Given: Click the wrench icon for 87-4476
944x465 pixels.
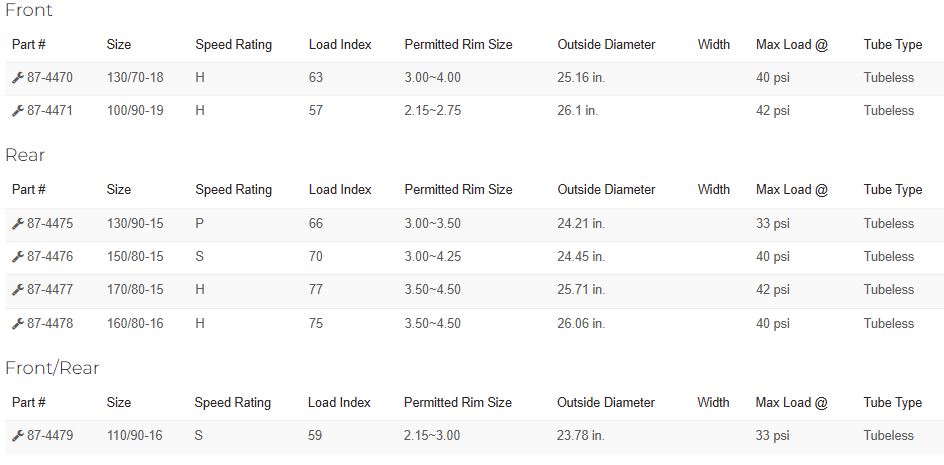Looking at the screenshot, I should pos(18,257).
